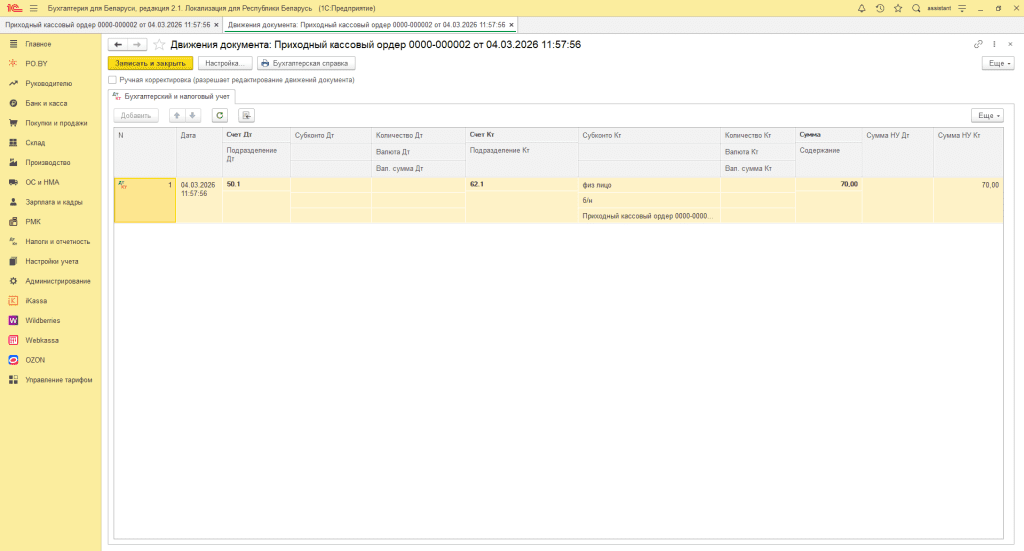Add document to favorites with star icon
Viewport: 1024px width, 551px height.
click(x=897, y=8)
